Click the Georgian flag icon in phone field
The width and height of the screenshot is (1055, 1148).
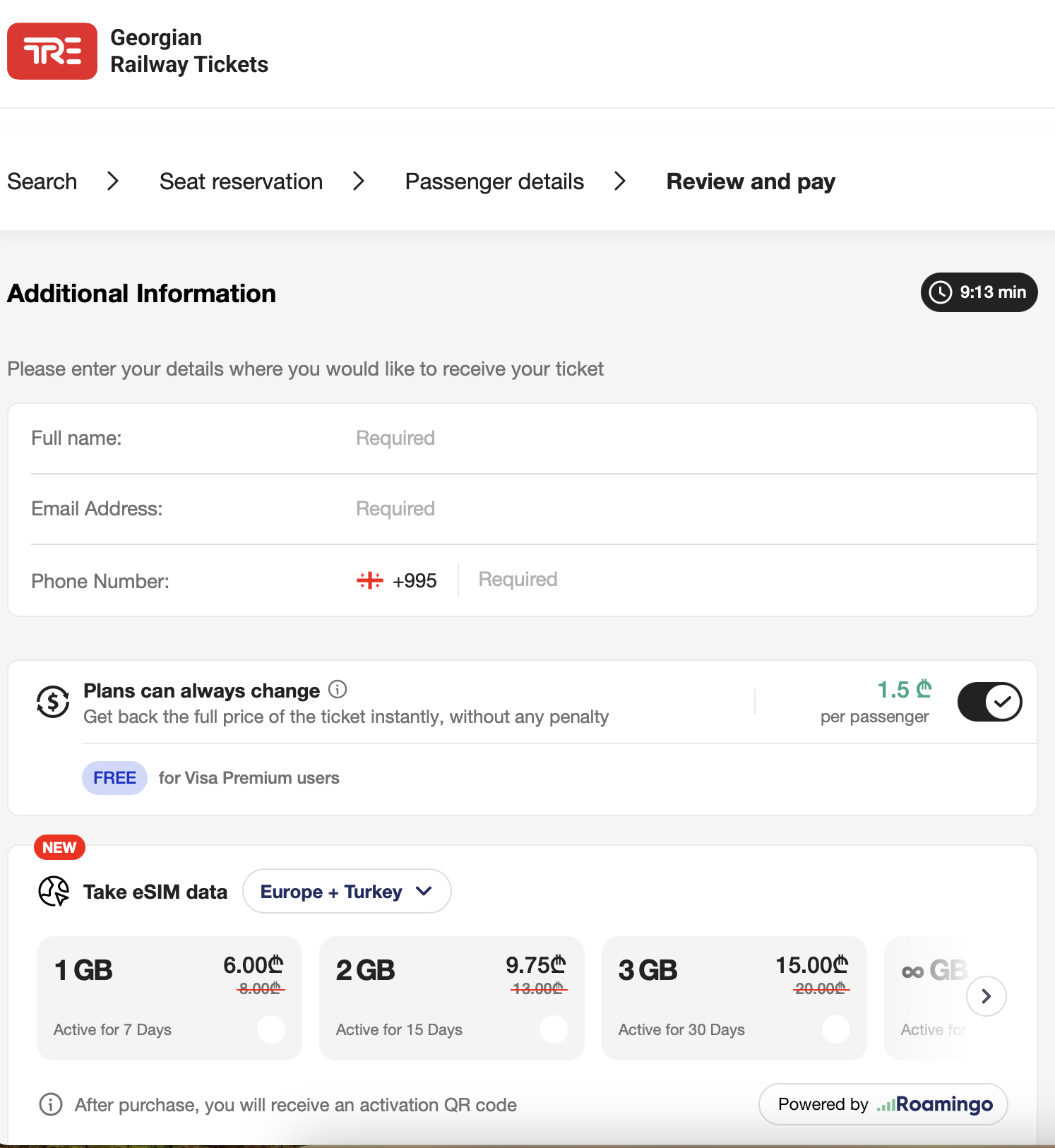coord(369,580)
